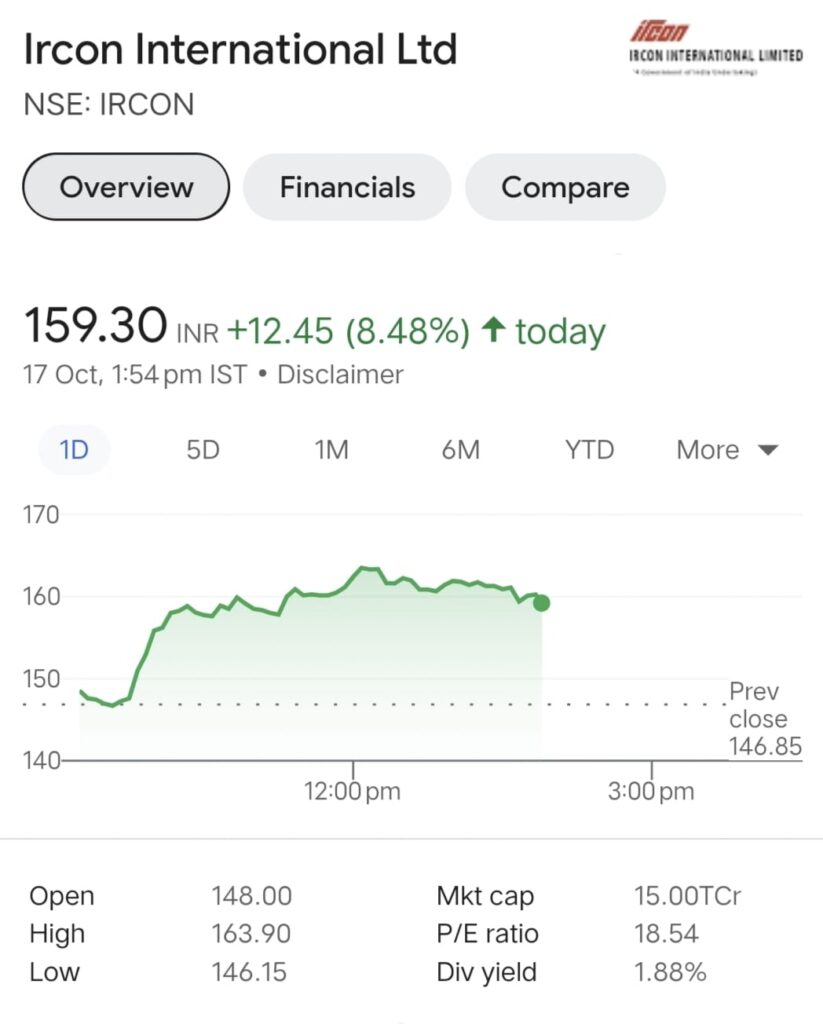Viewport: 823px width, 1024px height.
Task: Open the Financials tab
Action: pyautogui.click(x=347, y=187)
